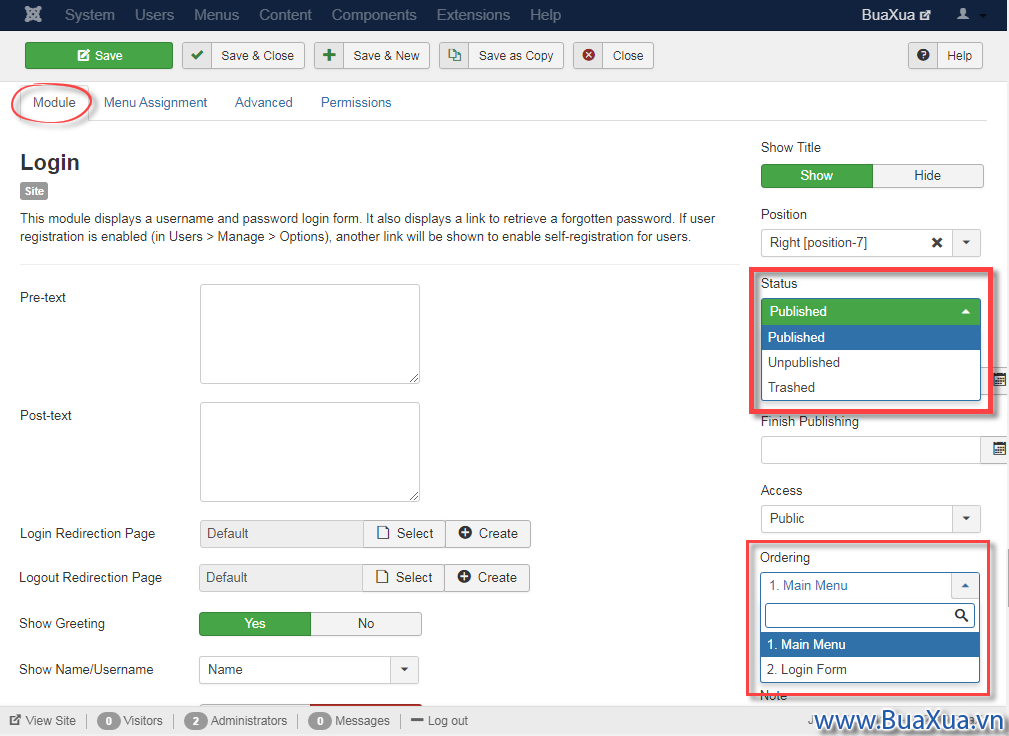Screen dimensions: 1009x736
Task: Click the Logout Redirection Page Default field
Action: tap(281, 578)
